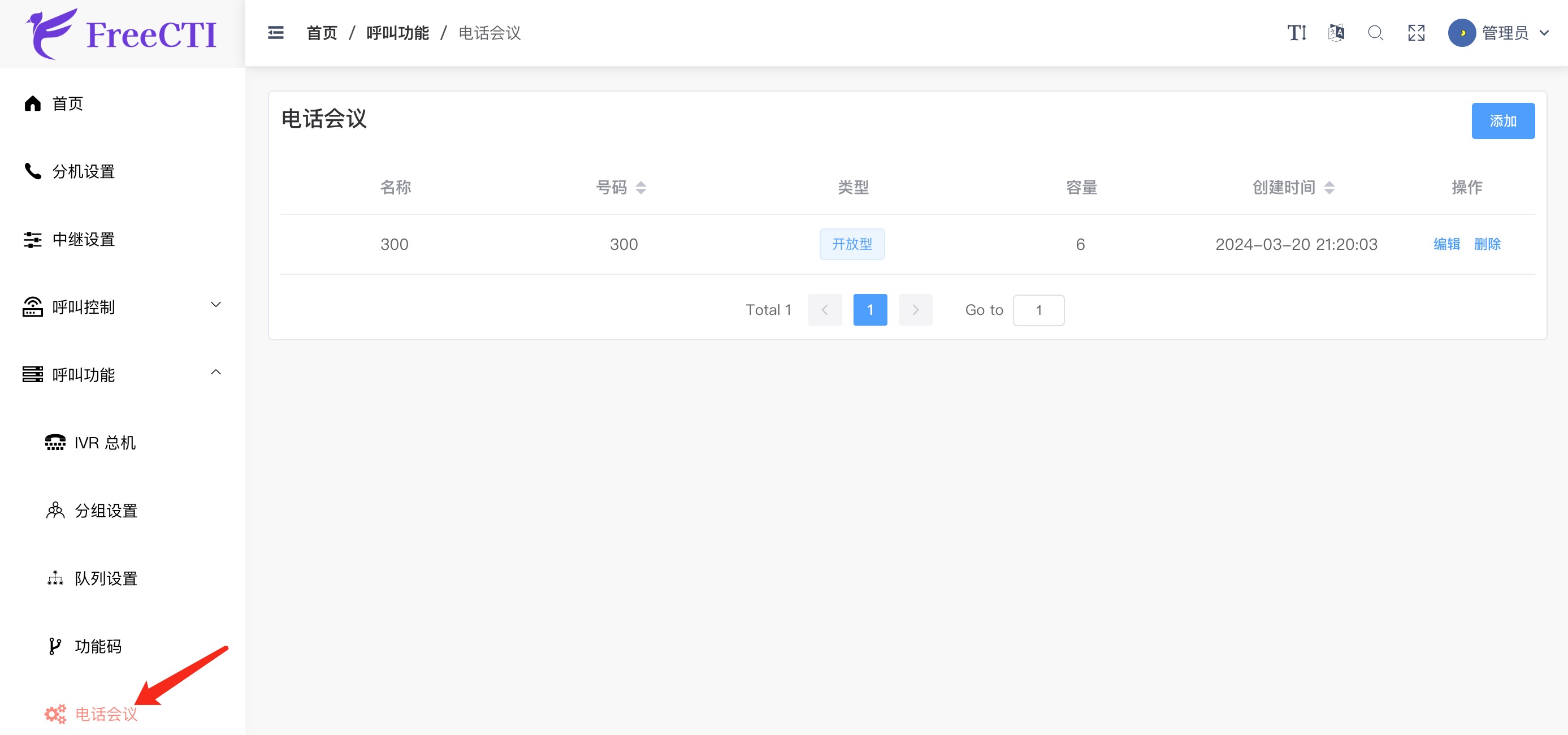The image size is (1568, 735).
Task: Click the 分机设置 phone icon
Action: coord(33,171)
